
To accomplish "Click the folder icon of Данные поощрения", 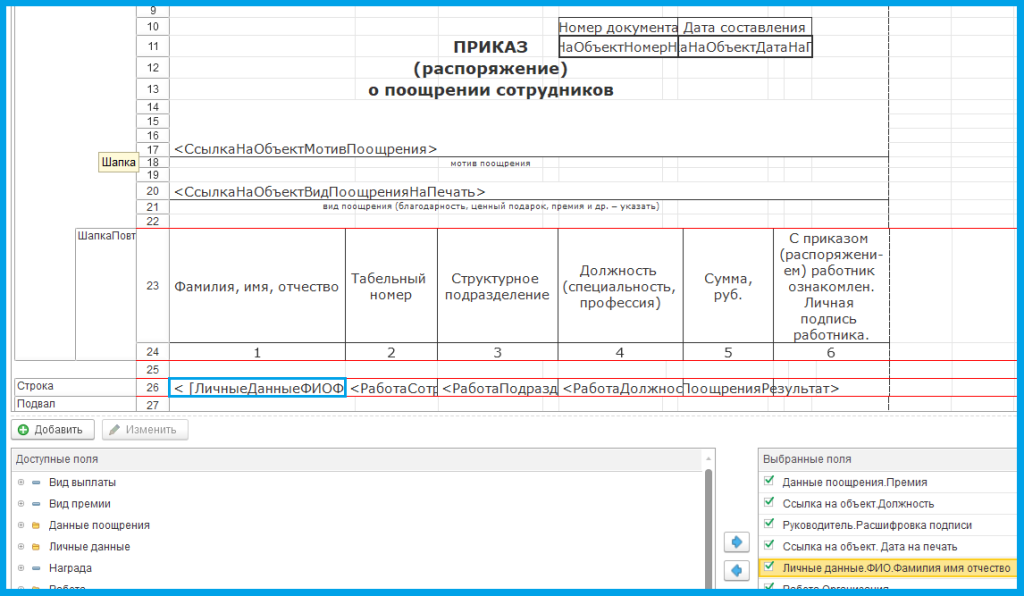I will point(36,525).
